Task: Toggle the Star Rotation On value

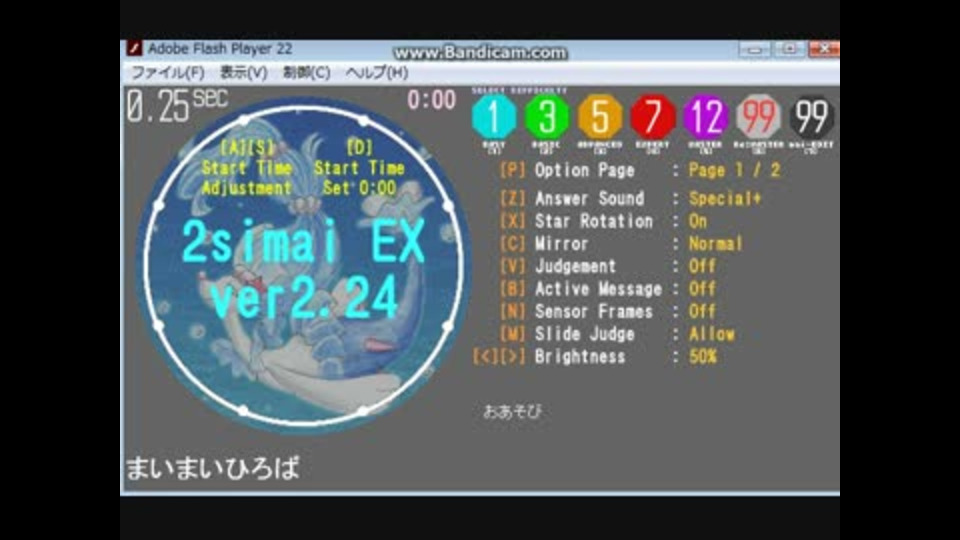Action: (698, 221)
